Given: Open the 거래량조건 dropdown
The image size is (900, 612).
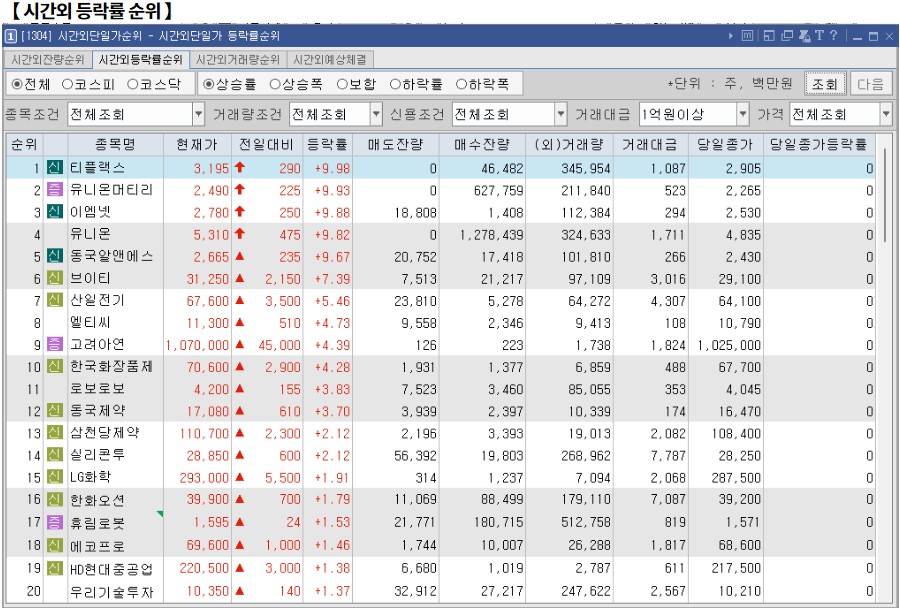Looking at the screenshot, I should (x=376, y=113).
